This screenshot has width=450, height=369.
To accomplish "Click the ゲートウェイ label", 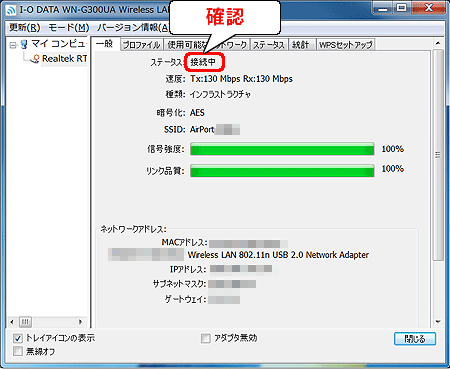I will pos(185,299).
